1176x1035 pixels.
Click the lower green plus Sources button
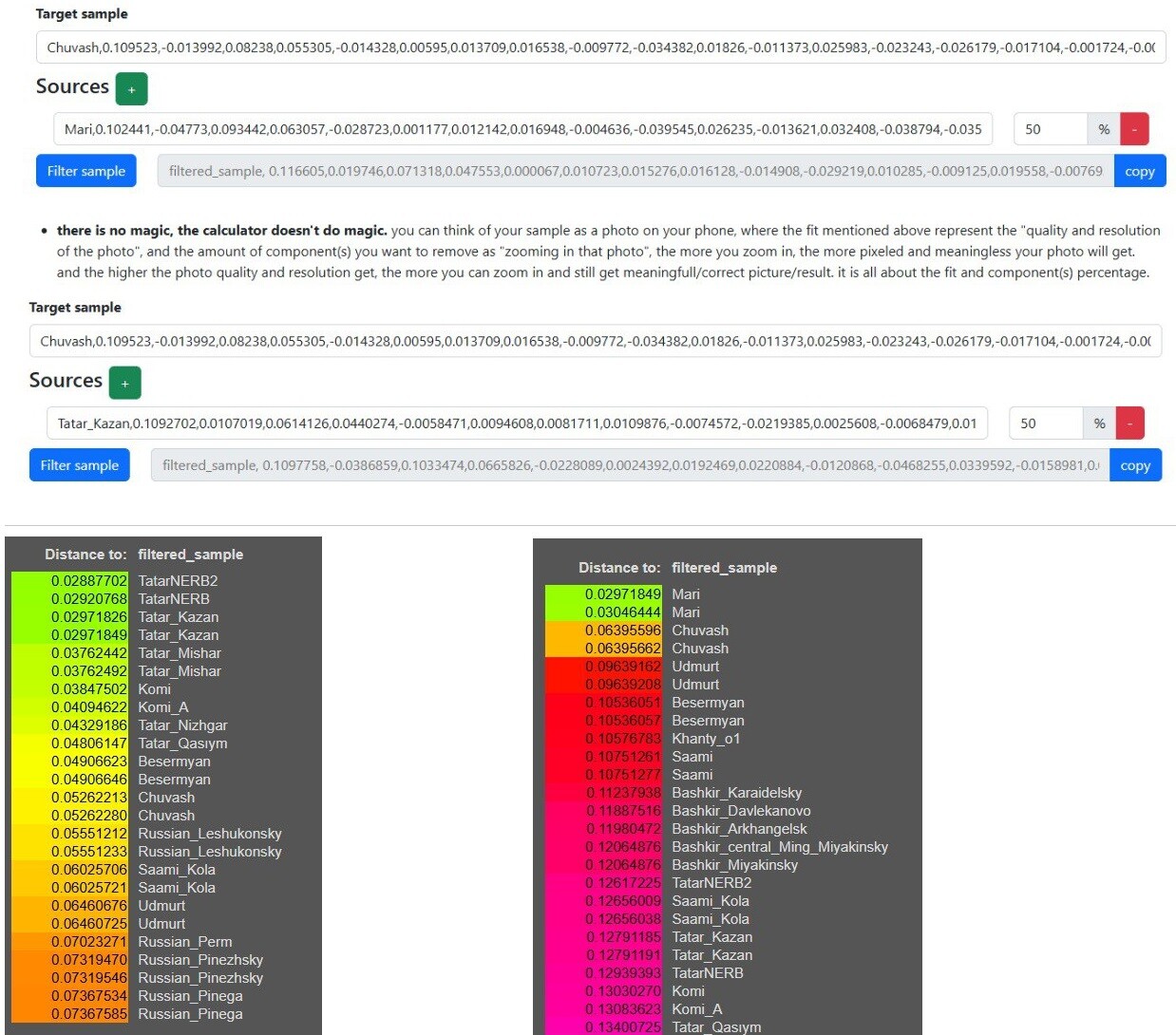(x=124, y=383)
